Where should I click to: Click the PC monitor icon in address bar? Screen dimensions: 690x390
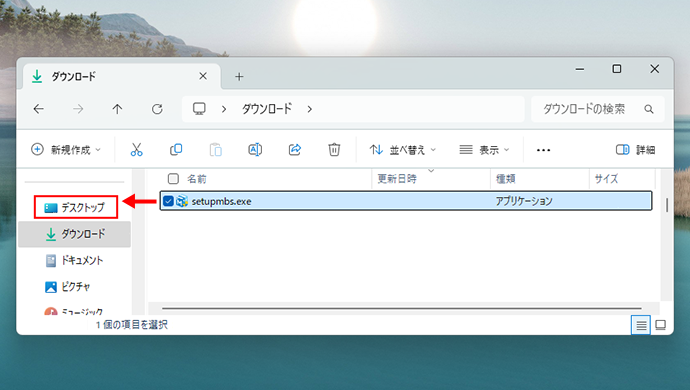pyautogui.click(x=199, y=109)
